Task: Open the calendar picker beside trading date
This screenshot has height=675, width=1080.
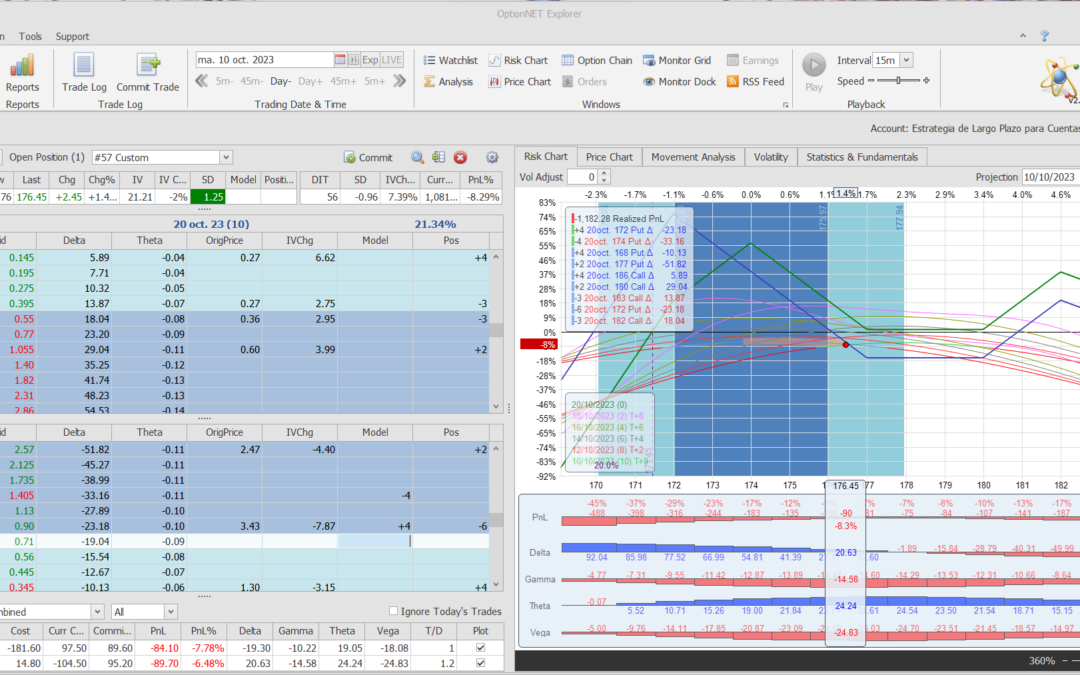Action: [x=340, y=60]
